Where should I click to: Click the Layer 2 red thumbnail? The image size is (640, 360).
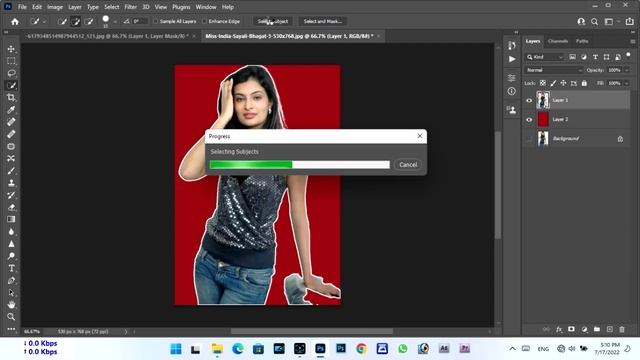point(543,120)
